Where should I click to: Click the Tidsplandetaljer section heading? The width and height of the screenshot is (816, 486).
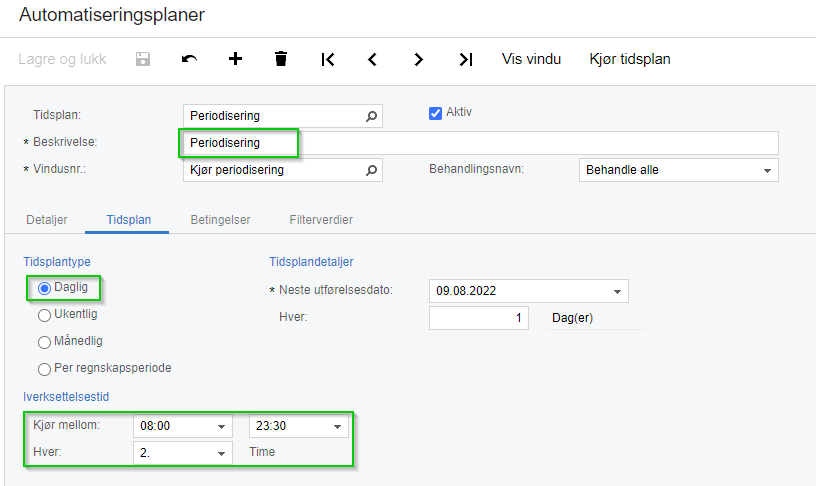tap(311, 262)
